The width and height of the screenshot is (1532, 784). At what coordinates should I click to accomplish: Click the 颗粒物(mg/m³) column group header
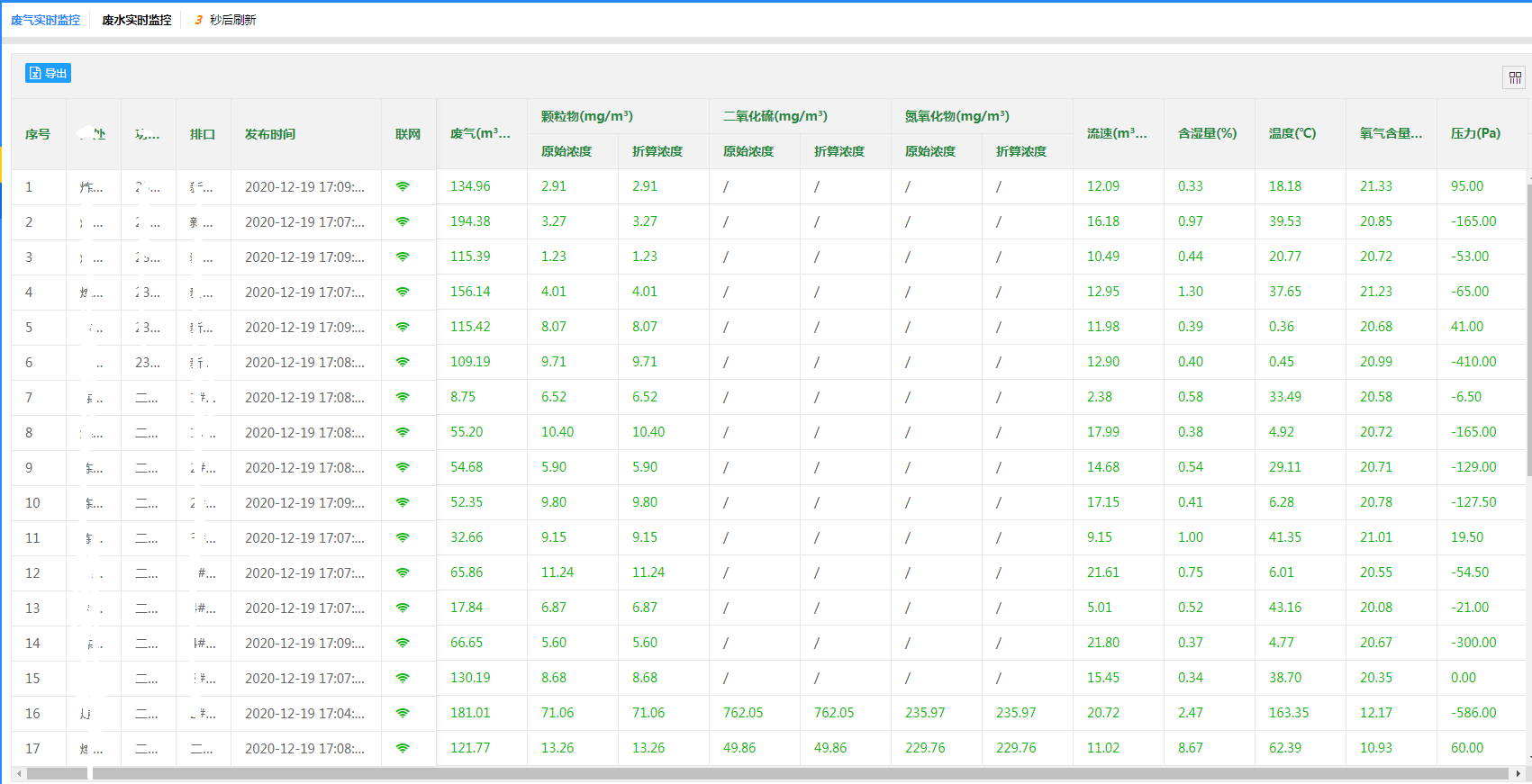click(586, 116)
